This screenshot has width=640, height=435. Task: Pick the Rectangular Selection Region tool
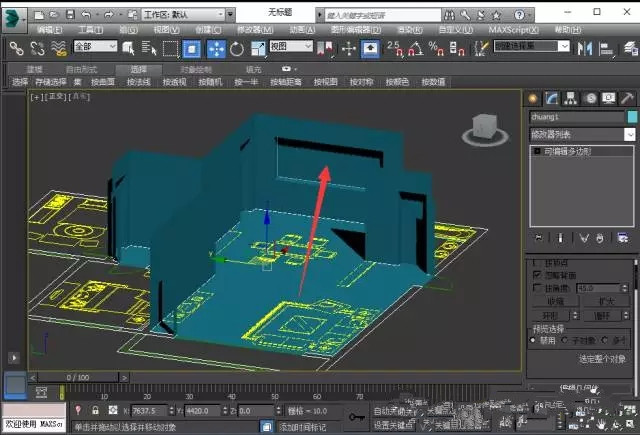pyautogui.click(x=171, y=49)
